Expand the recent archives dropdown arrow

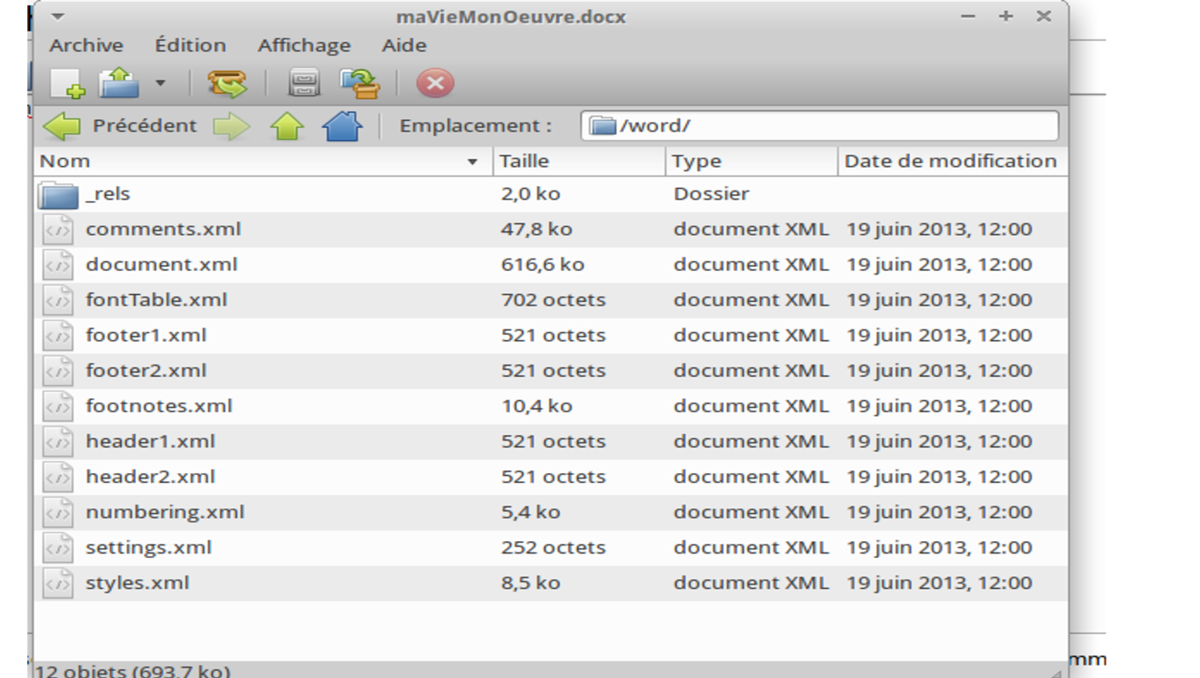[x=160, y=84]
